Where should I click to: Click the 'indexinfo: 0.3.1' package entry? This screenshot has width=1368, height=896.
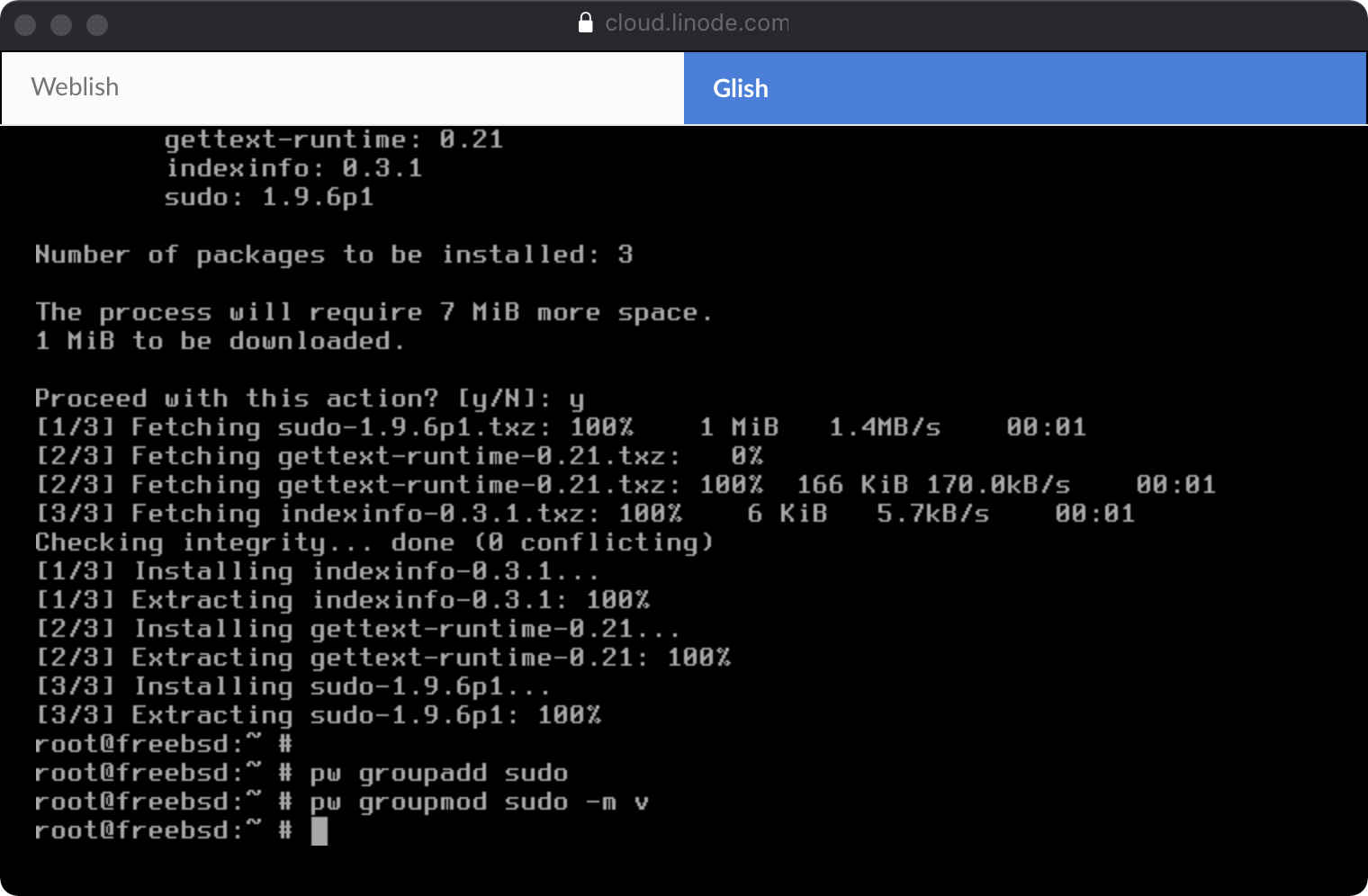[293, 168]
